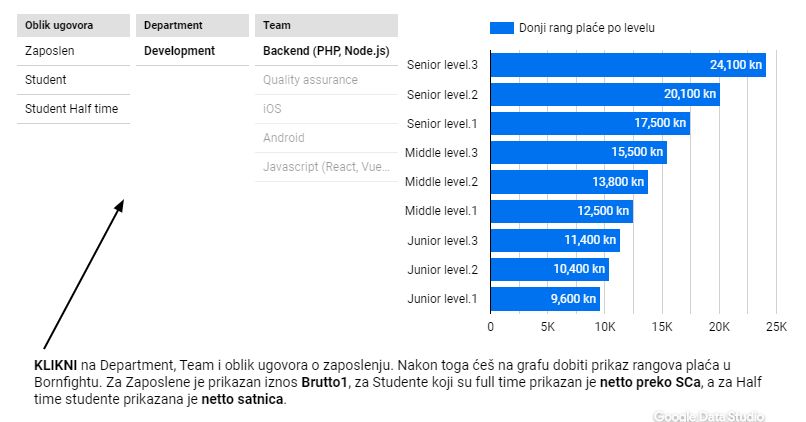Viewport: 806px width, 422px height.
Task: Click the Donji rang plaće legend label
Action: (587, 28)
